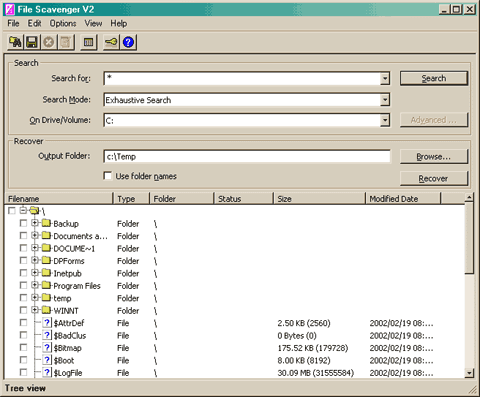Click the list view toolbar icon

click(x=88, y=42)
